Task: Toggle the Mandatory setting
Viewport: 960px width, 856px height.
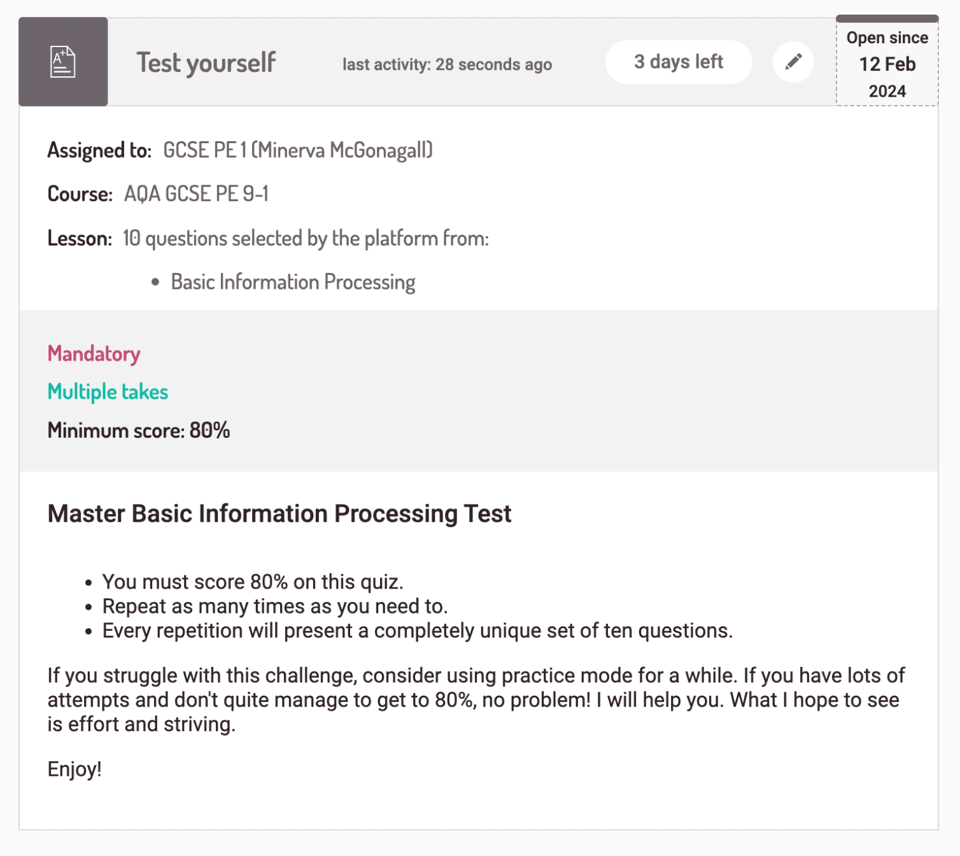Action: tap(93, 353)
